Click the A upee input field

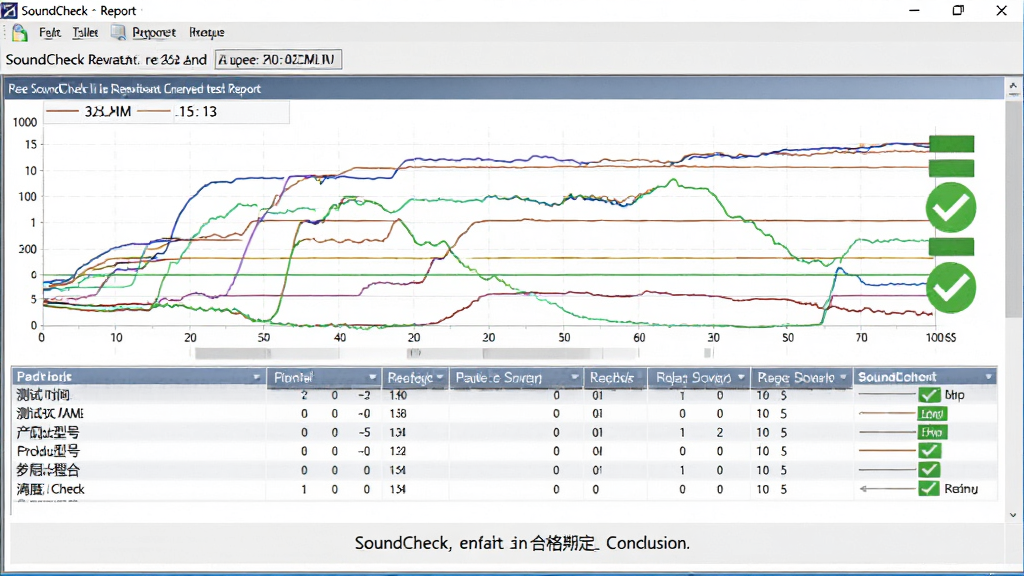coord(278,59)
